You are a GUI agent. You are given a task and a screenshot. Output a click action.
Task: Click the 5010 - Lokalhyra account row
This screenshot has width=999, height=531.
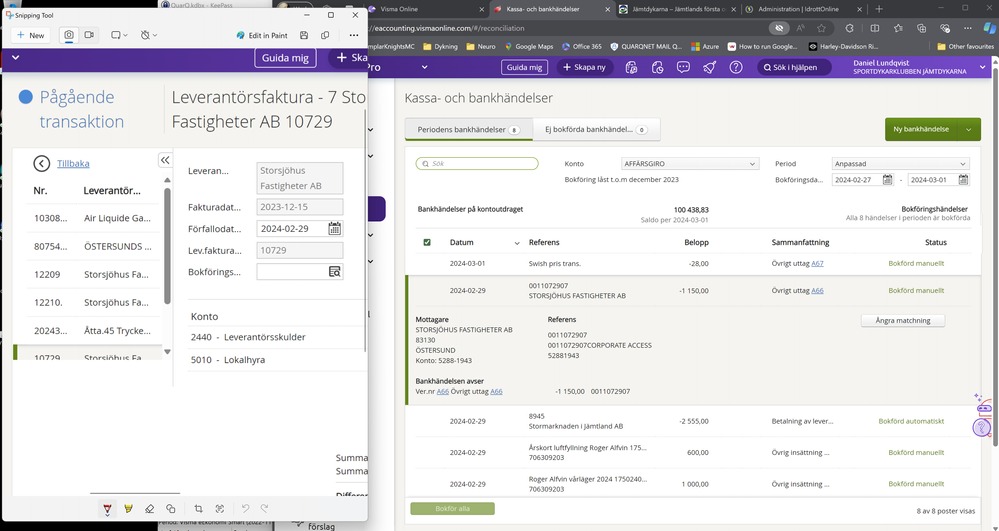point(277,360)
